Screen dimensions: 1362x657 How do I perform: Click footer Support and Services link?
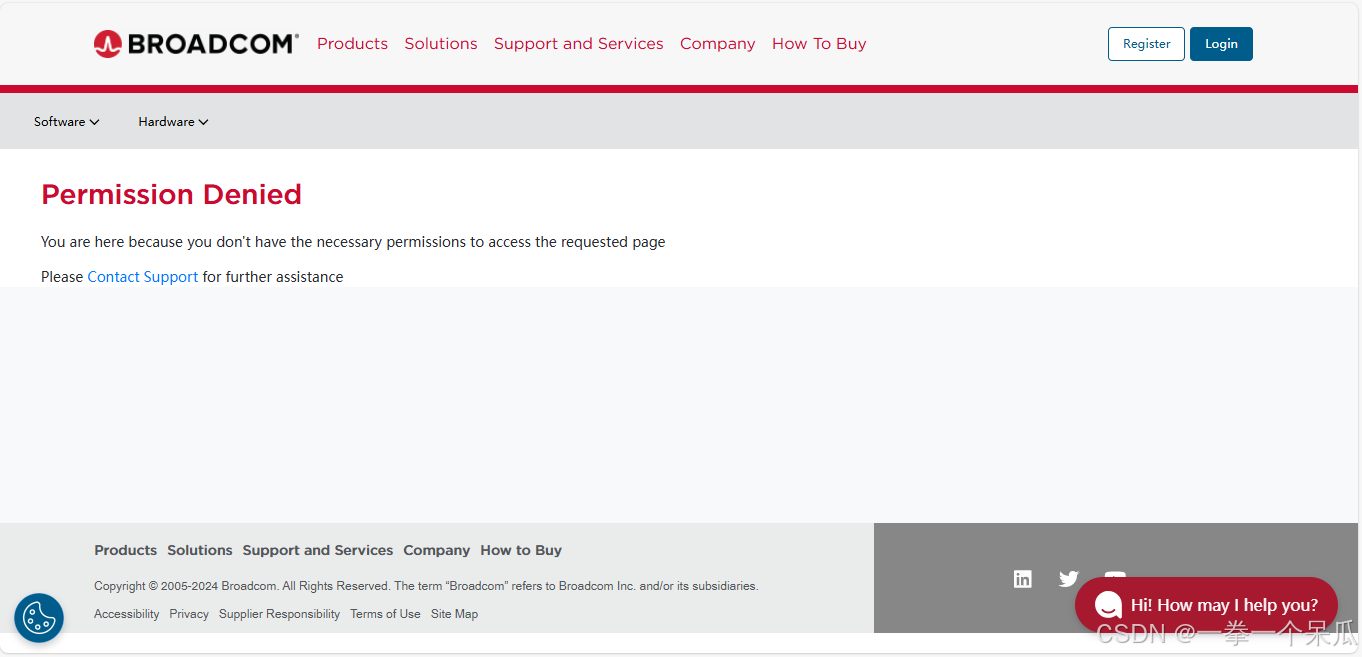pyautogui.click(x=318, y=550)
